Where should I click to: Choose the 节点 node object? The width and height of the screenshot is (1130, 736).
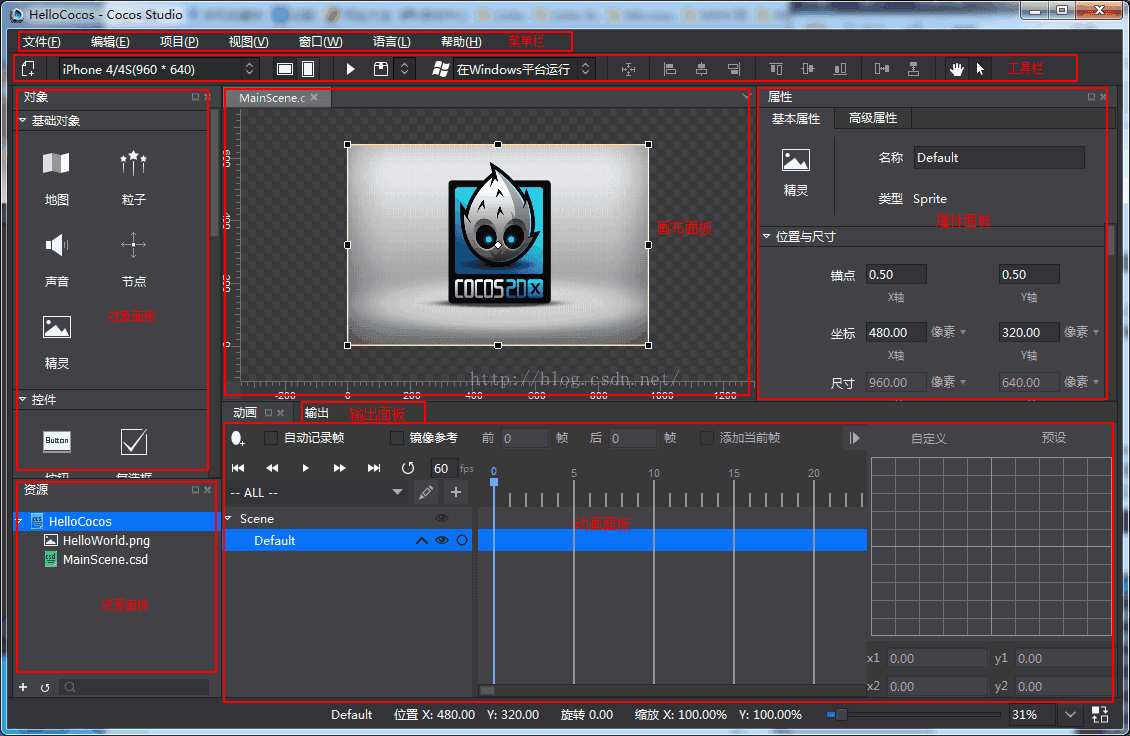(x=133, y=260)
